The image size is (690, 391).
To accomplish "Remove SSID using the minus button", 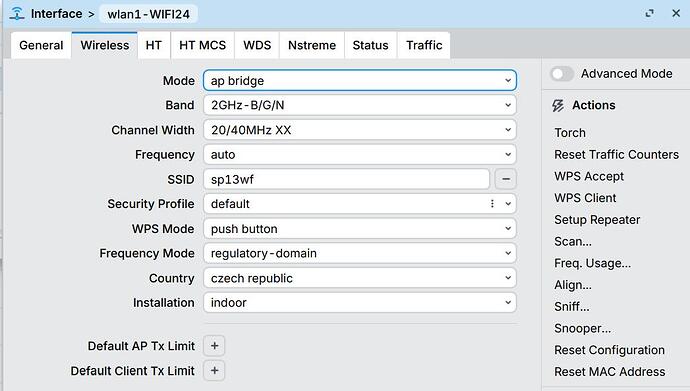I will click(506, 179).
